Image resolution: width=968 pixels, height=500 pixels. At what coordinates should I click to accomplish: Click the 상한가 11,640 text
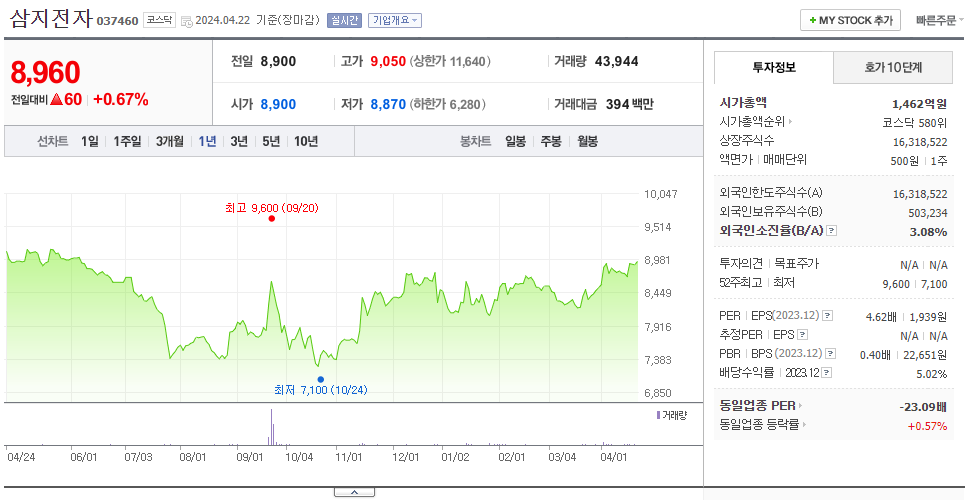tap(449, 62)
